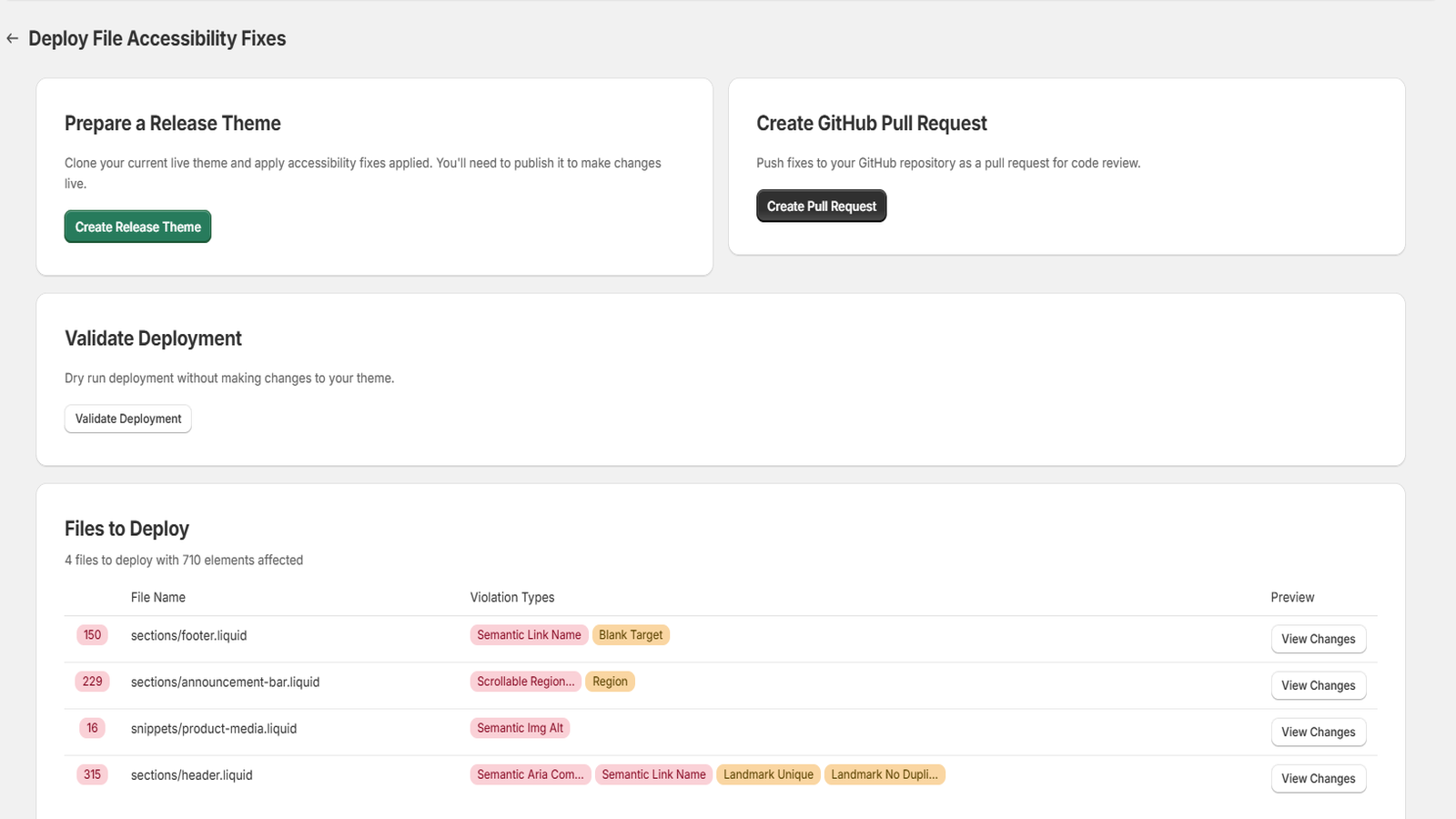This screenshot has height=819, width=1456.
Task: Run Validate Deployment dry run
Action: [x=128, y=419]
